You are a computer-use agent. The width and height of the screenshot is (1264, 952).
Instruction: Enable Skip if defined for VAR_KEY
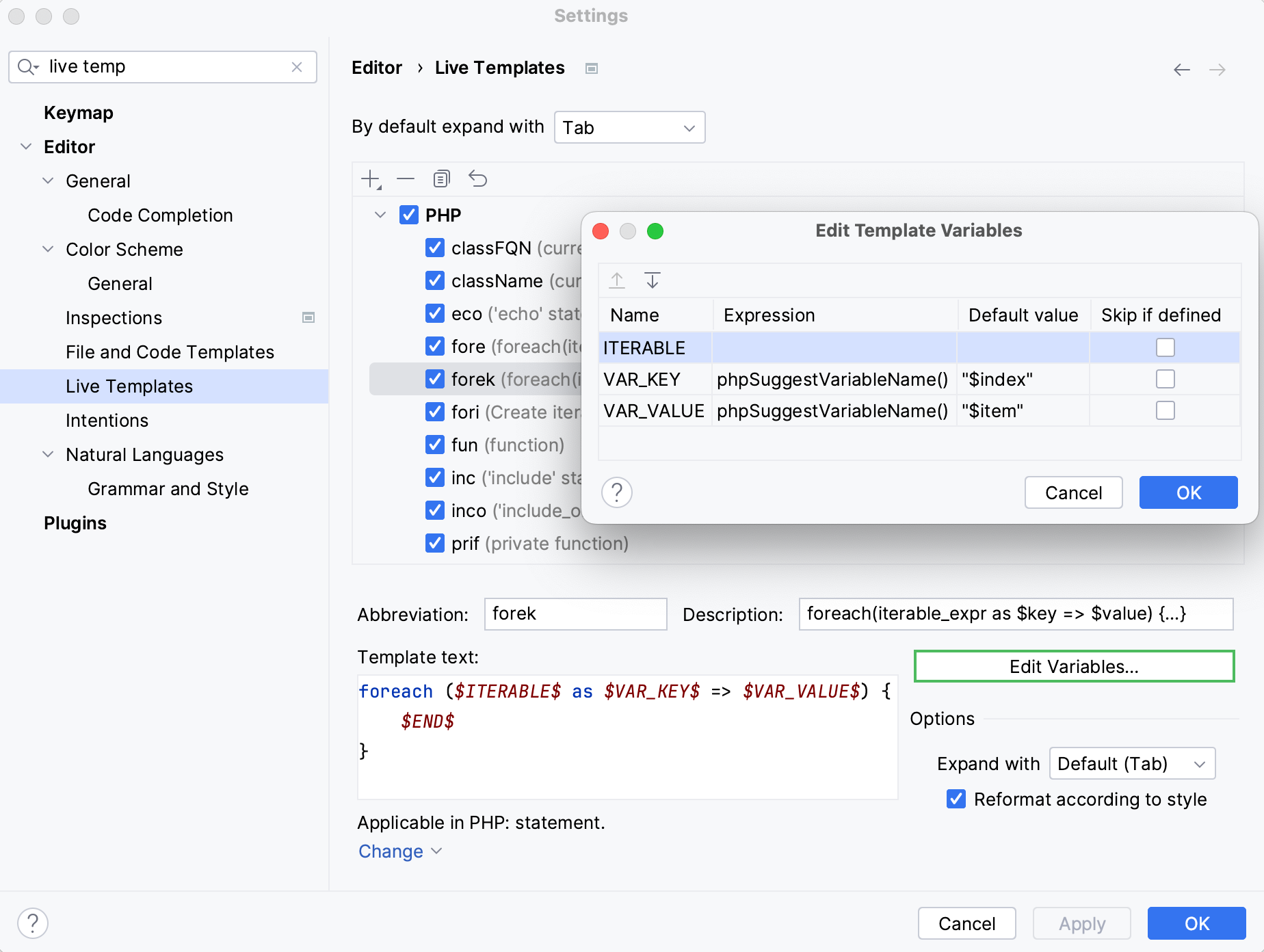click(x=1165, y=379)
